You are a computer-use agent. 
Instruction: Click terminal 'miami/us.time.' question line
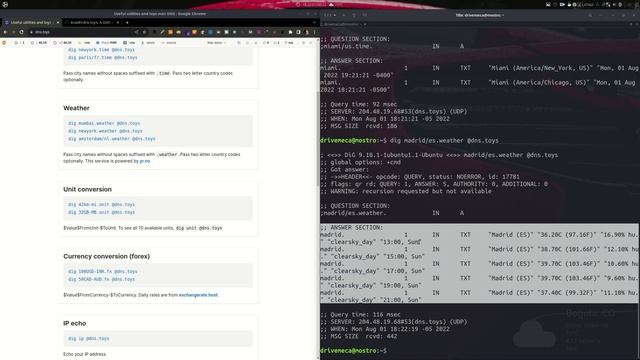point(393,46)
